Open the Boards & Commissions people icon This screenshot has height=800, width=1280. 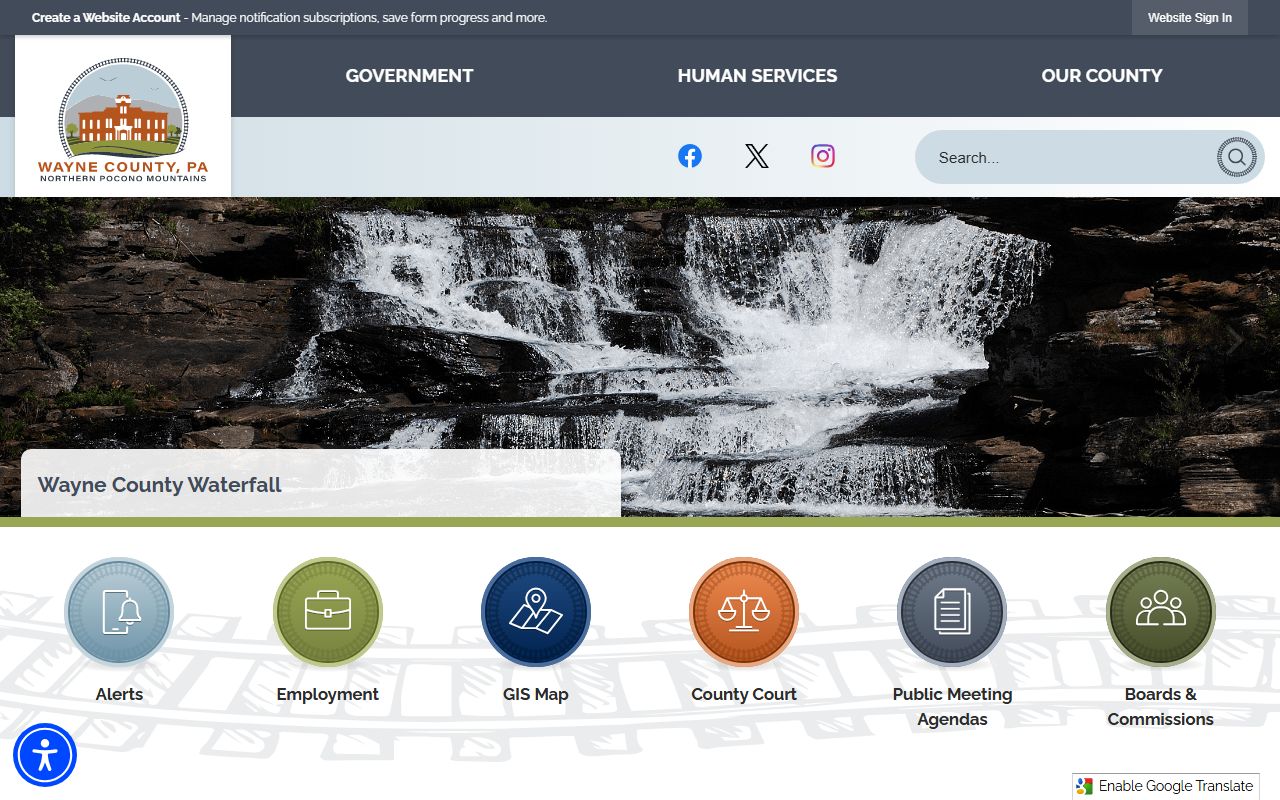pyautogui.click(x=1160, y=611)
